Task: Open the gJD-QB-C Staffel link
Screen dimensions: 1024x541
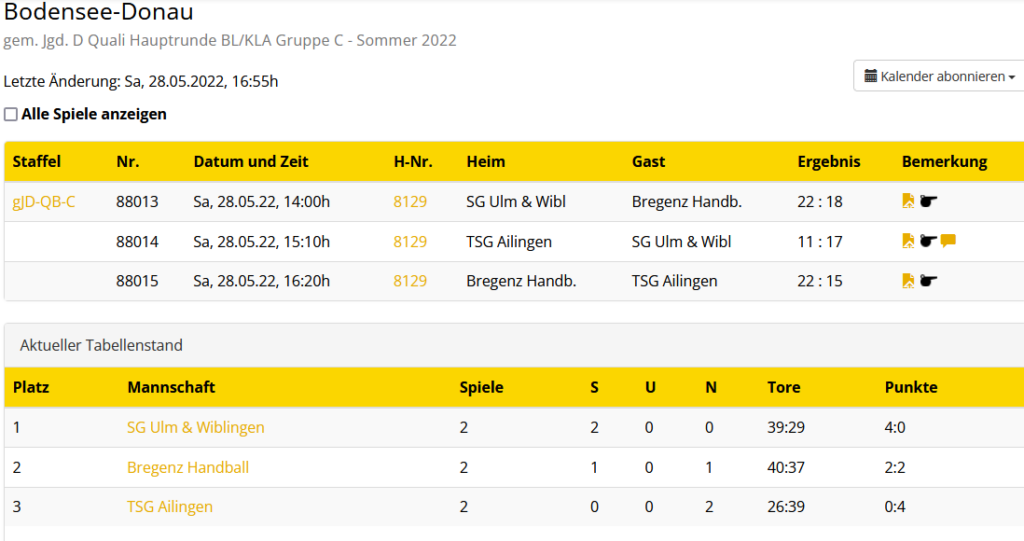Action: click(x=44, y=202)
